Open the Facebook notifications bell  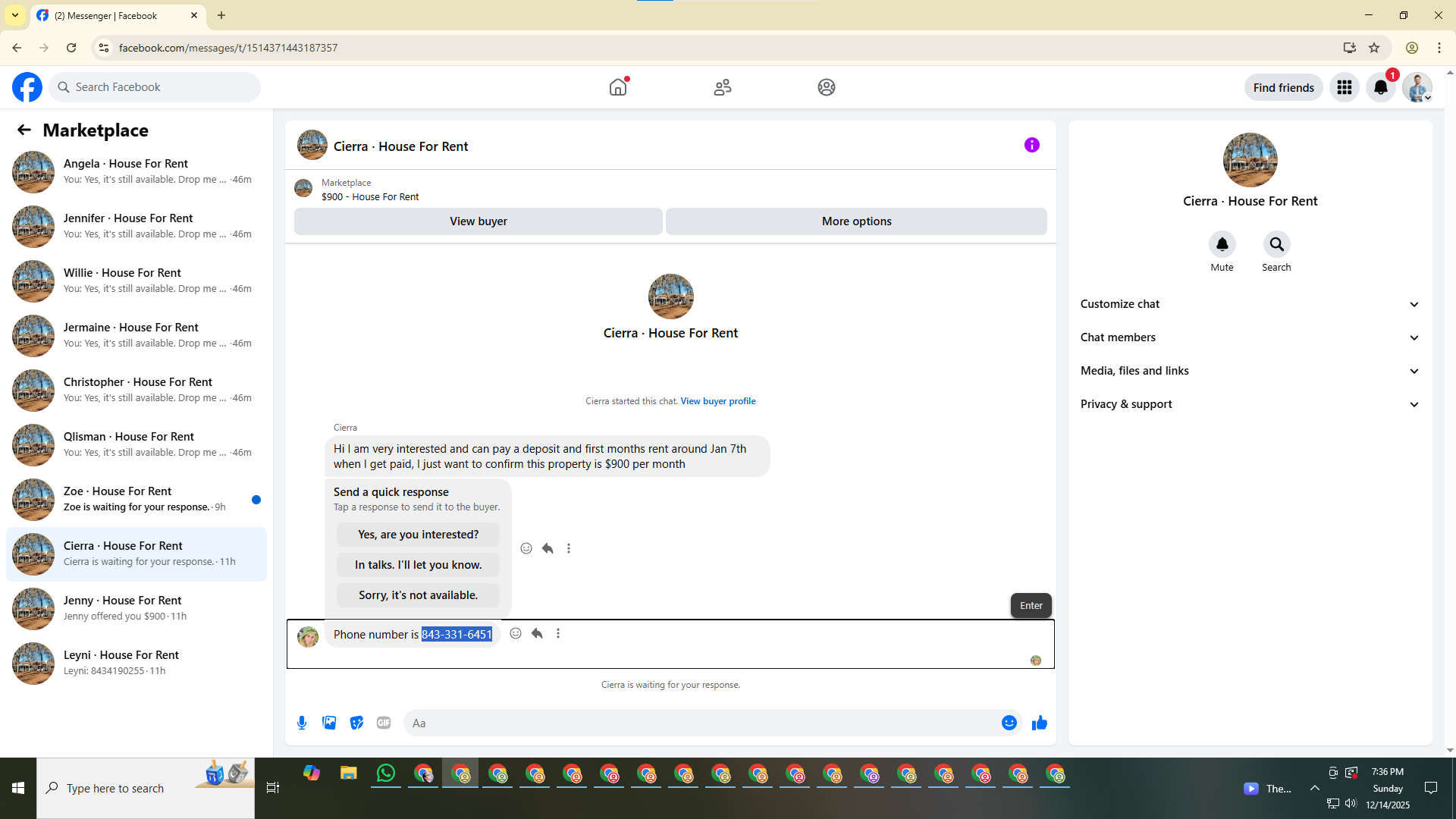tap(1380, 87)
